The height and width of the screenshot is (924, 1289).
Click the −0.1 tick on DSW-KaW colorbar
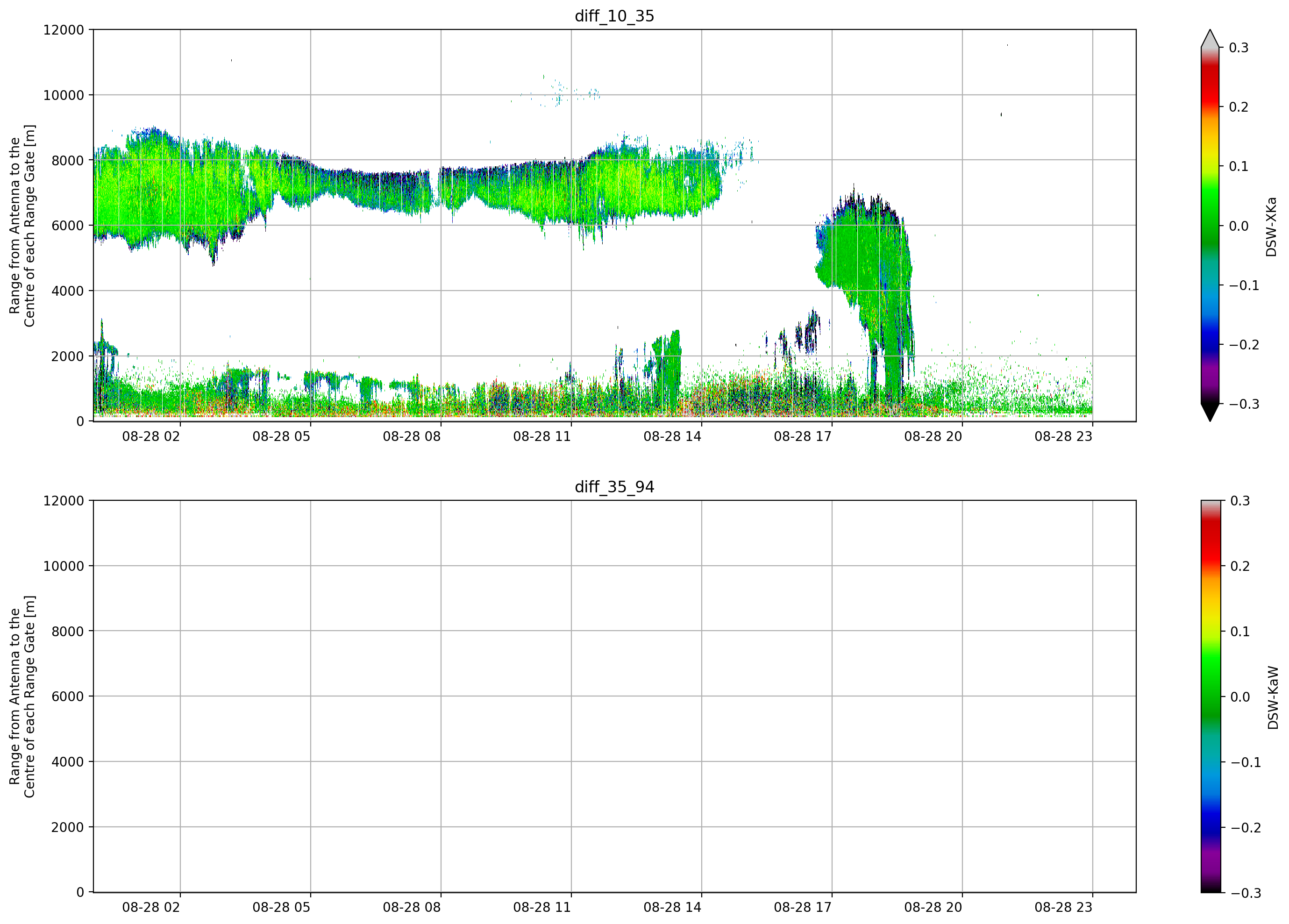tap(1245, 763)
